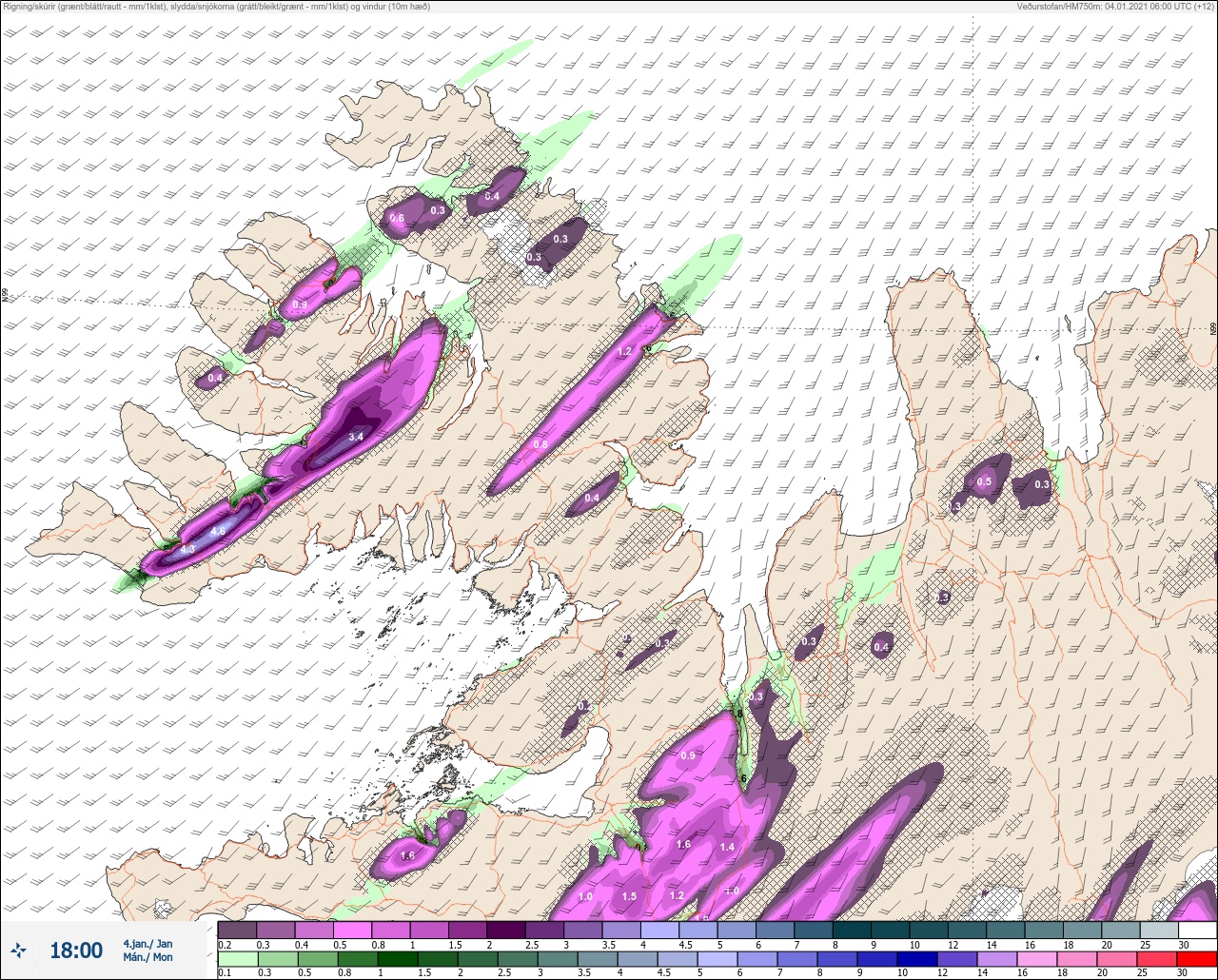1218x980 pixels.
Task: Click the 1.5 value on the map
Action: (x=629, y=896)
